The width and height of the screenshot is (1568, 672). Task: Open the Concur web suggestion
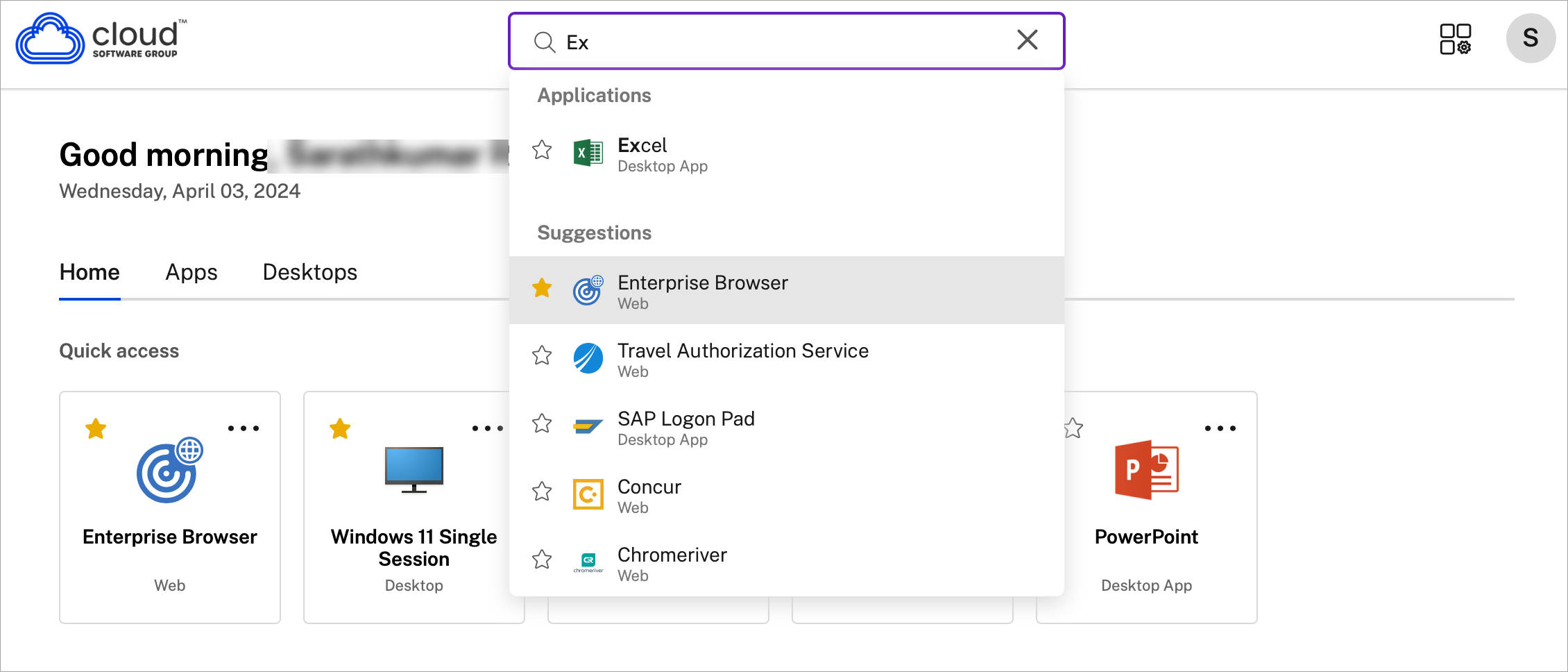(787, 494)
